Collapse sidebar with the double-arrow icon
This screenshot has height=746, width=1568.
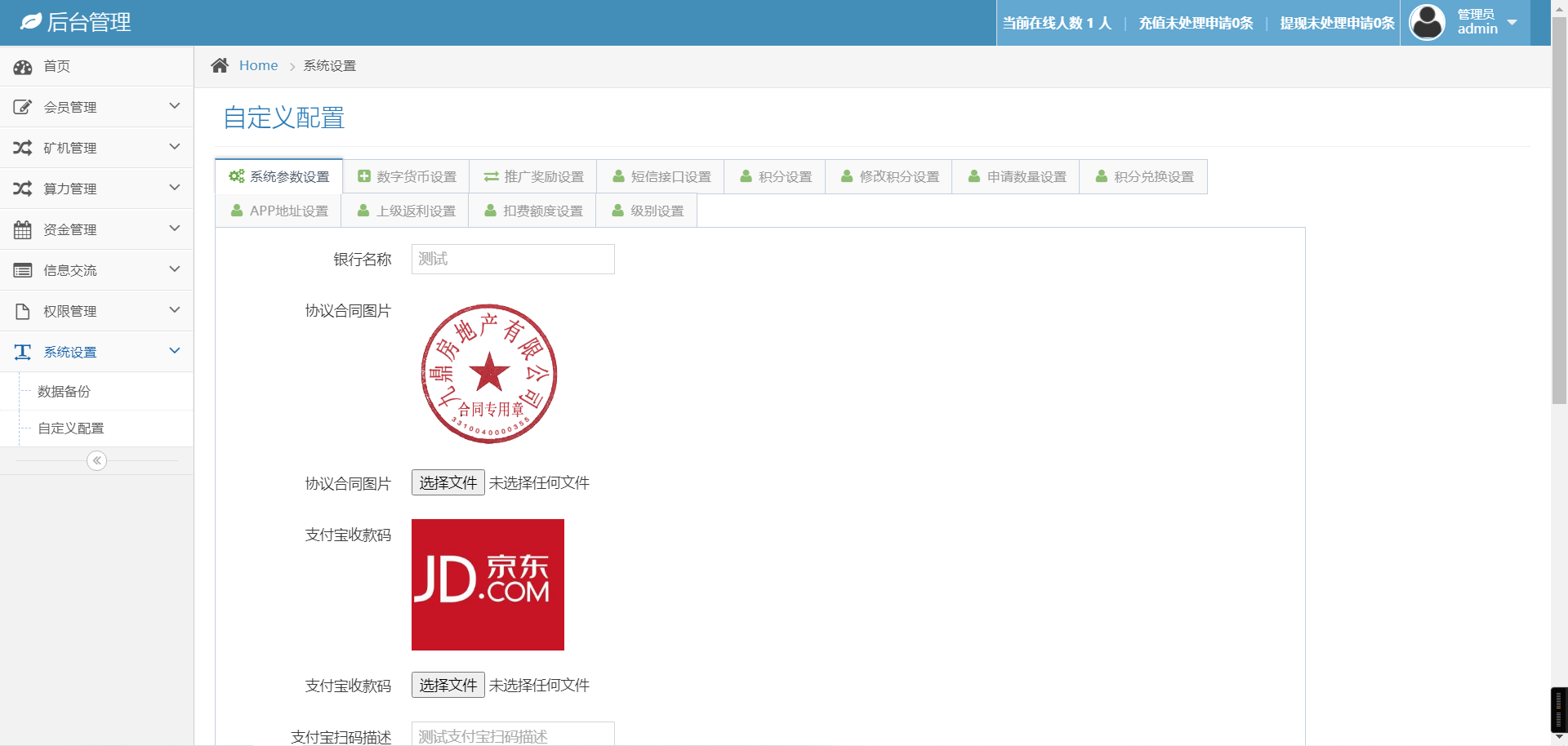pyautogui.click(x=96, y=461)
